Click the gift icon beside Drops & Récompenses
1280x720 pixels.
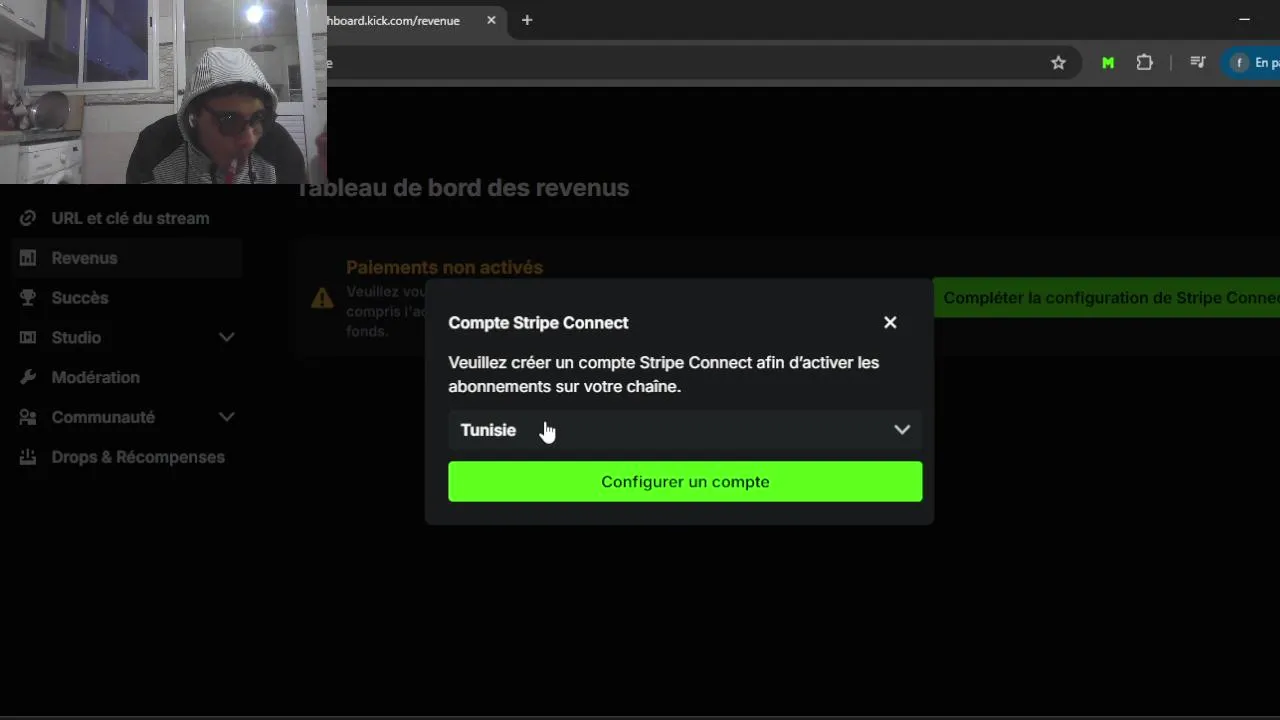[x=28, y=458]
